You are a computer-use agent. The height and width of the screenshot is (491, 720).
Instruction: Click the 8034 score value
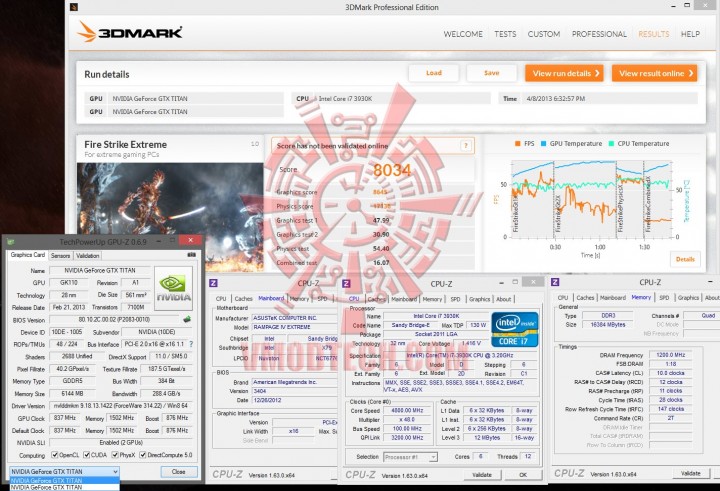point(392,170)
